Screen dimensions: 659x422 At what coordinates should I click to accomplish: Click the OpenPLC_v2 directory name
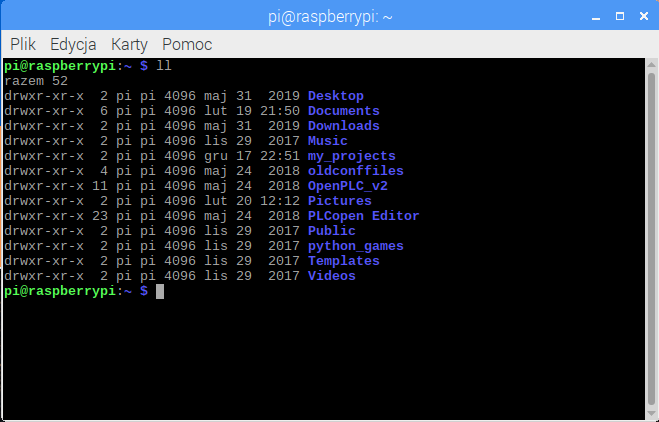[x=348, y=186]
